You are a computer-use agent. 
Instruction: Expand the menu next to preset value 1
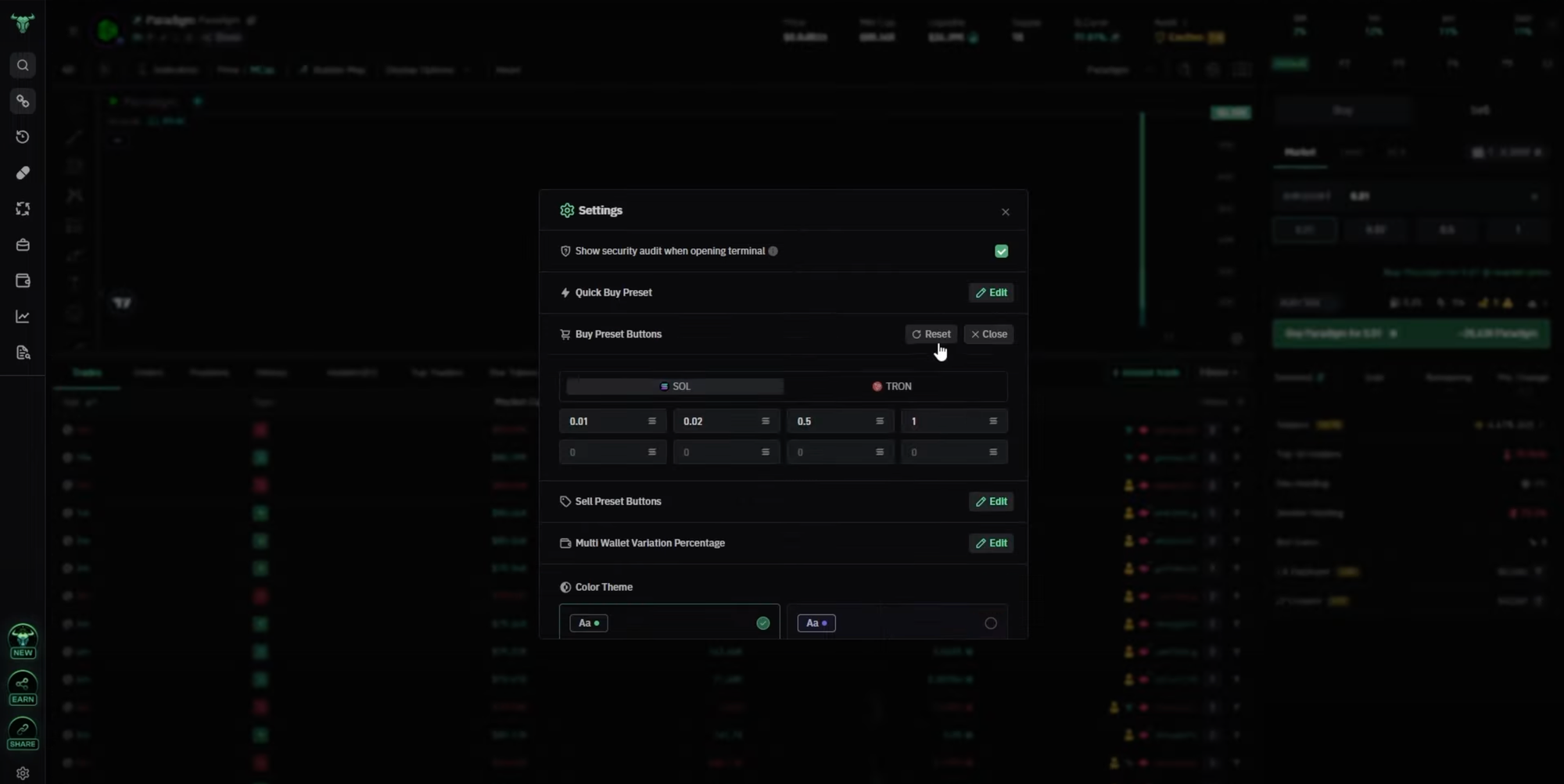(x=993, y=421)
